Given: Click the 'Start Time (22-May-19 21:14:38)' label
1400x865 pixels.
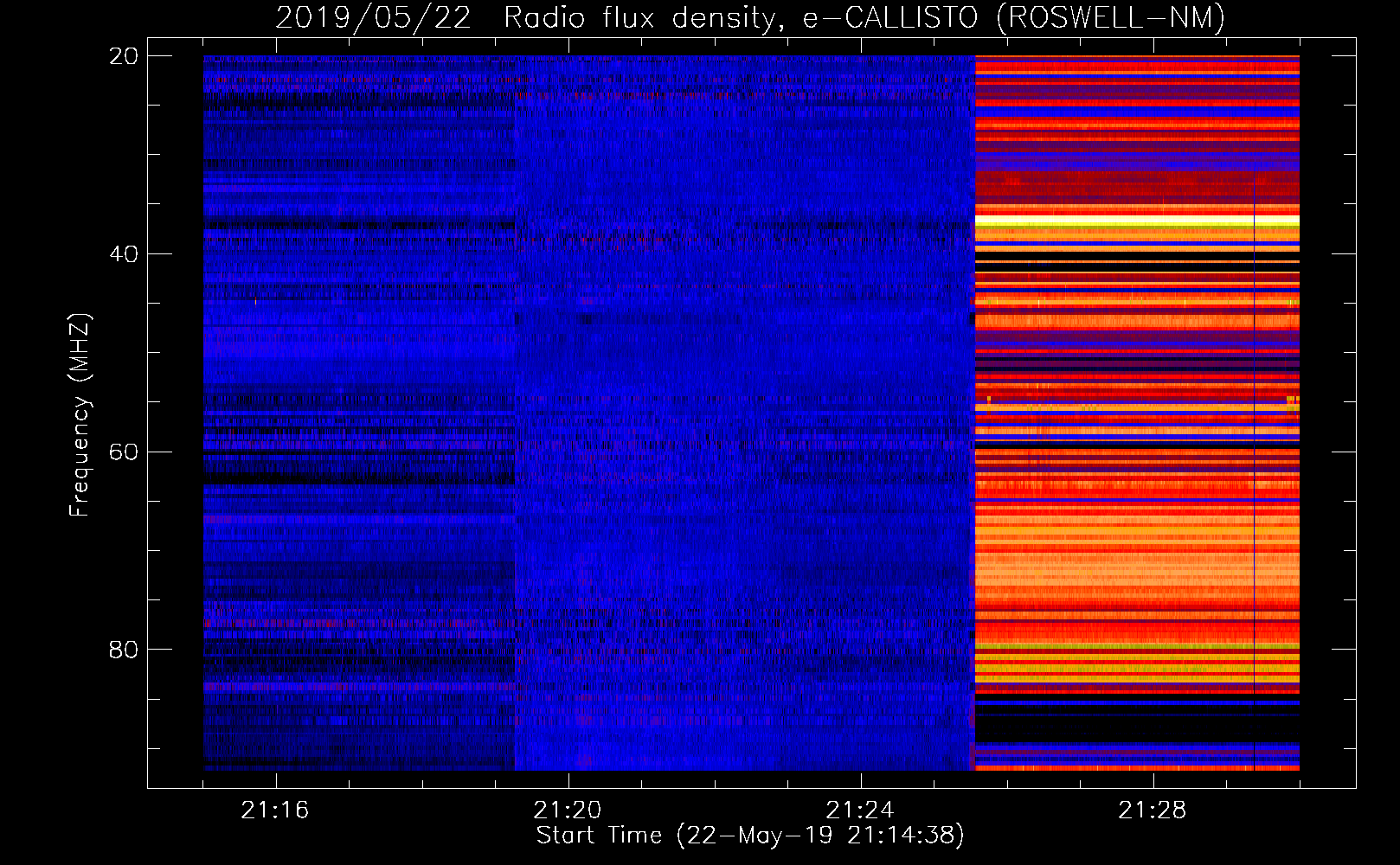Looking at the screenshot, I should 750,836.
